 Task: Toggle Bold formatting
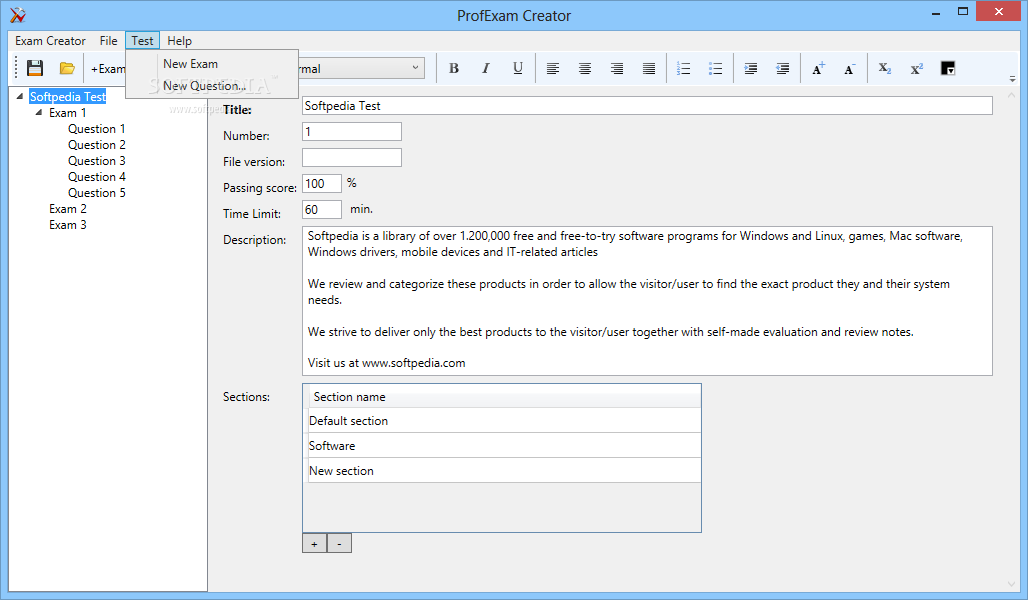[454, 68]
